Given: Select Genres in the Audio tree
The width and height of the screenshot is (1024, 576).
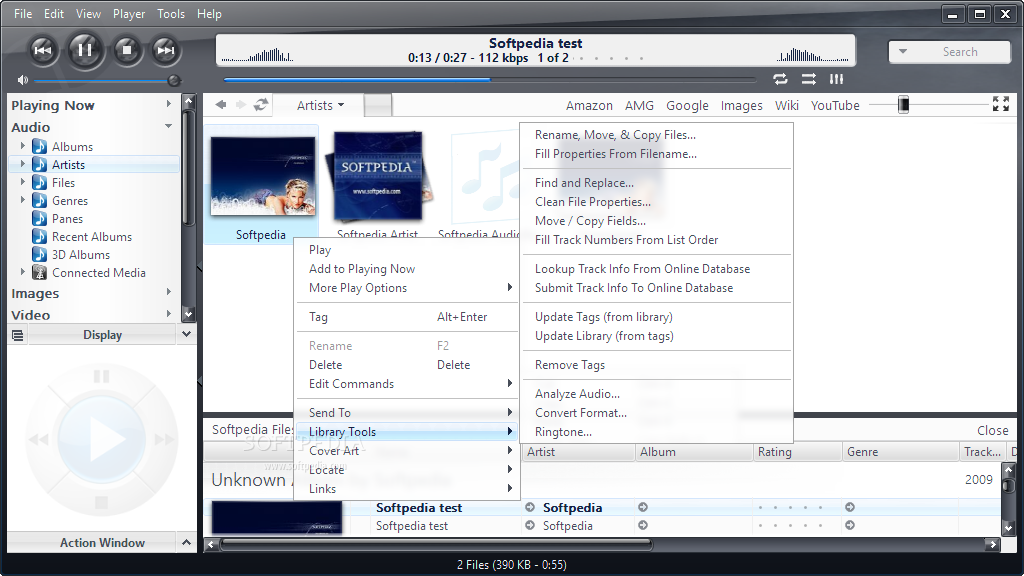Looking at the screenshot, I should coord(70,200).
